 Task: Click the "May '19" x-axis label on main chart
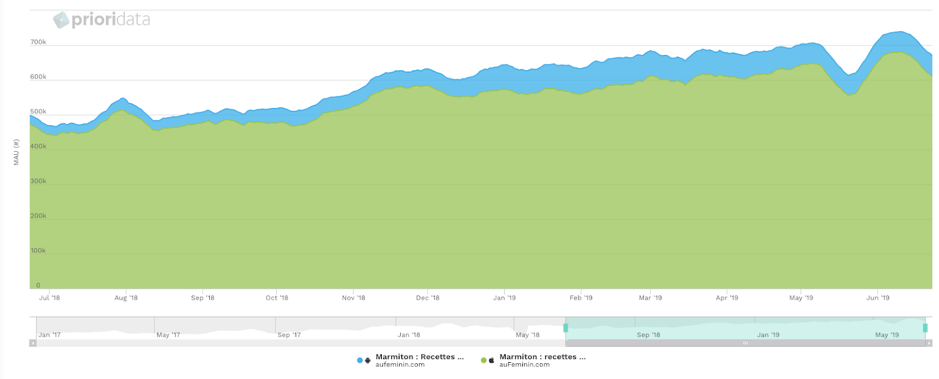801,298
